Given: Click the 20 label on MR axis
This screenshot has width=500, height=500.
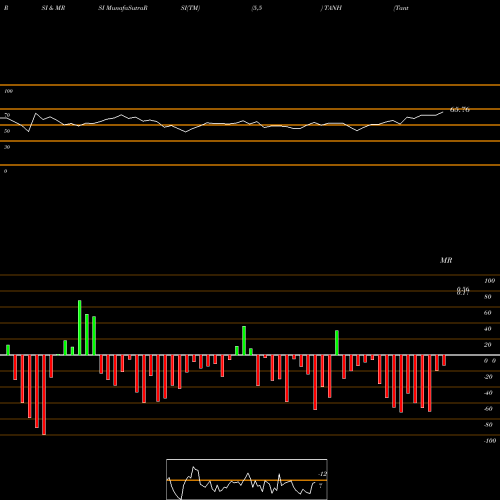Looking at the screenshot, I should pos(488,345).
